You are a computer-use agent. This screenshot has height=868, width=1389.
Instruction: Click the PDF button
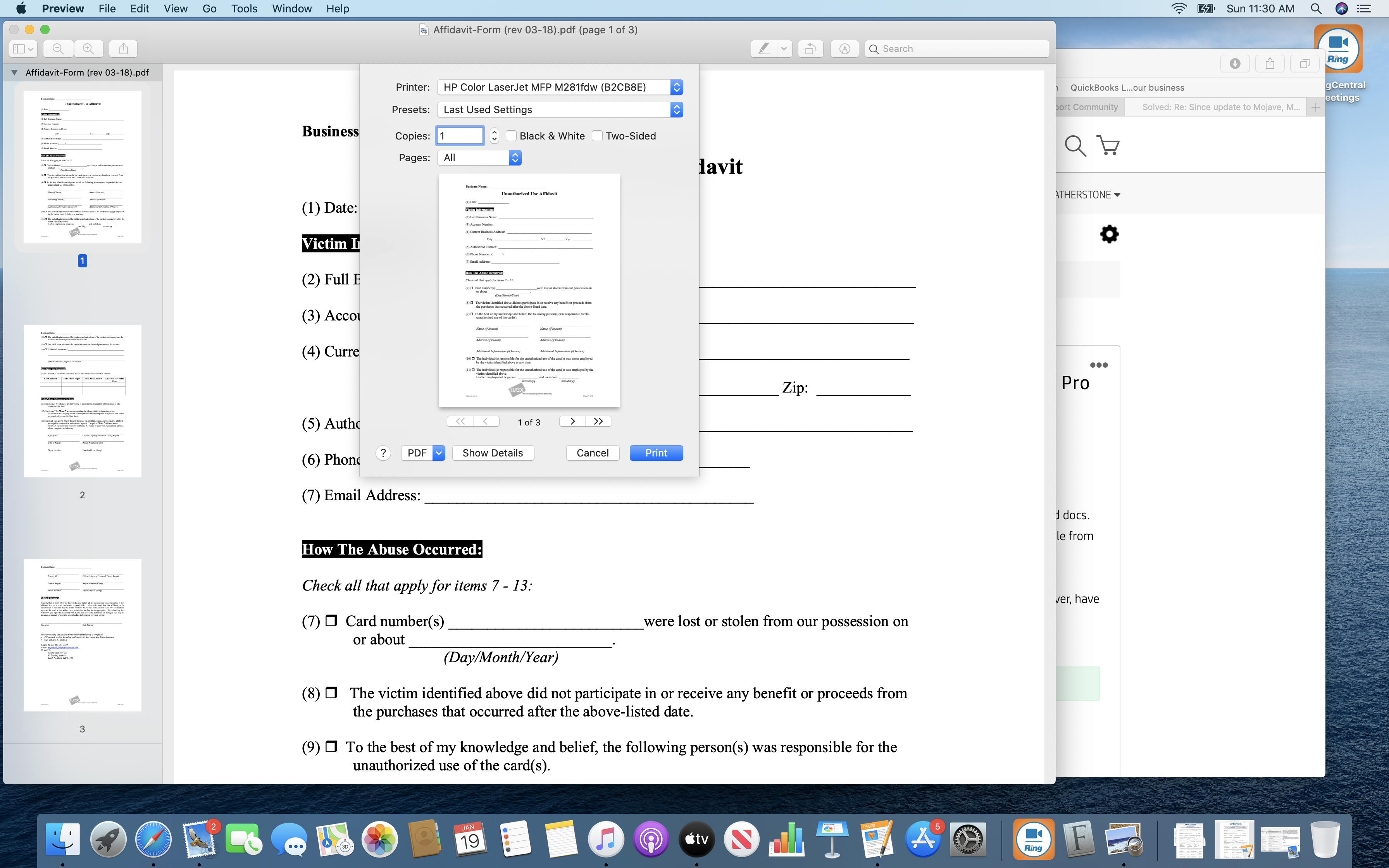[417, 453]
